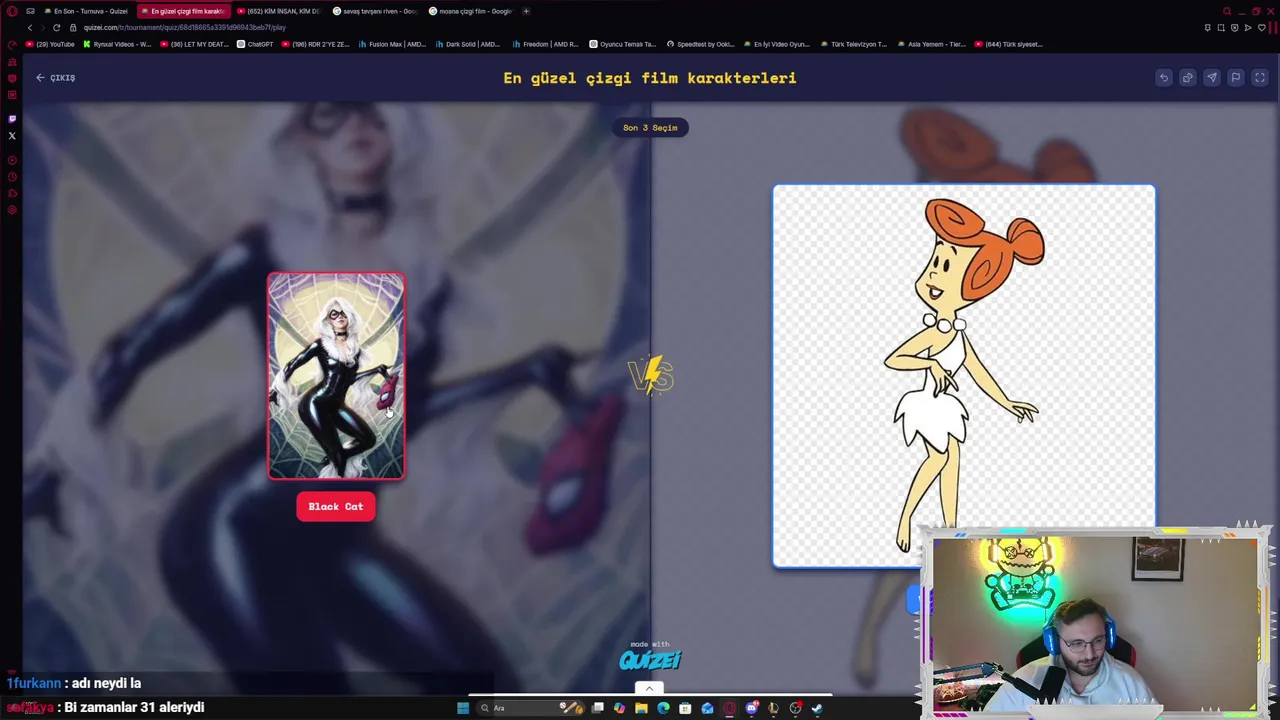Open the Rynxal Videos bookmark
Screen dimensions: 1280x720
point(118,44)
